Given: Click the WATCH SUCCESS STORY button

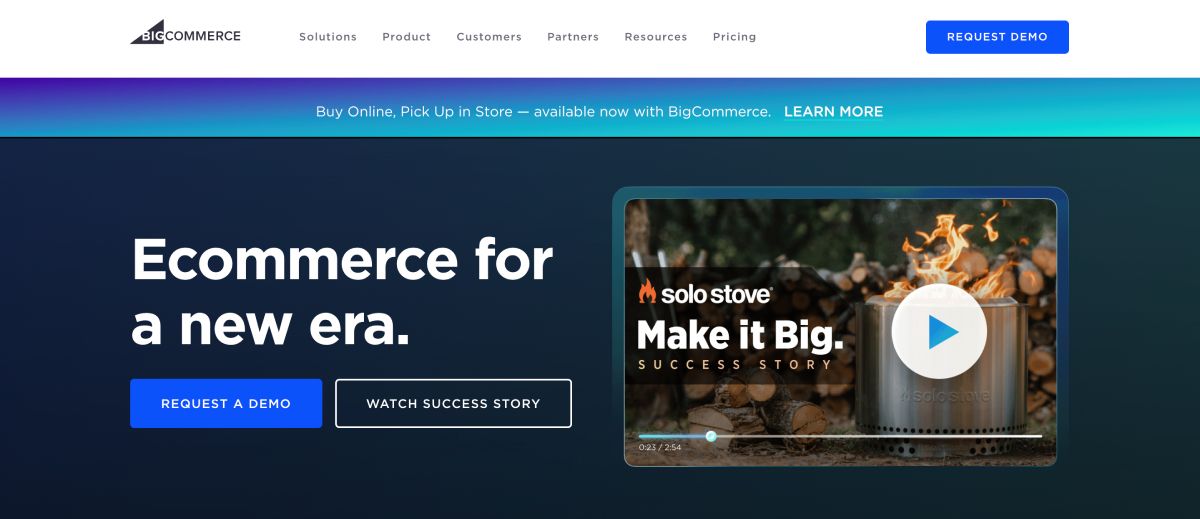Looking at the screenshot, I should [x=453, y=403].
